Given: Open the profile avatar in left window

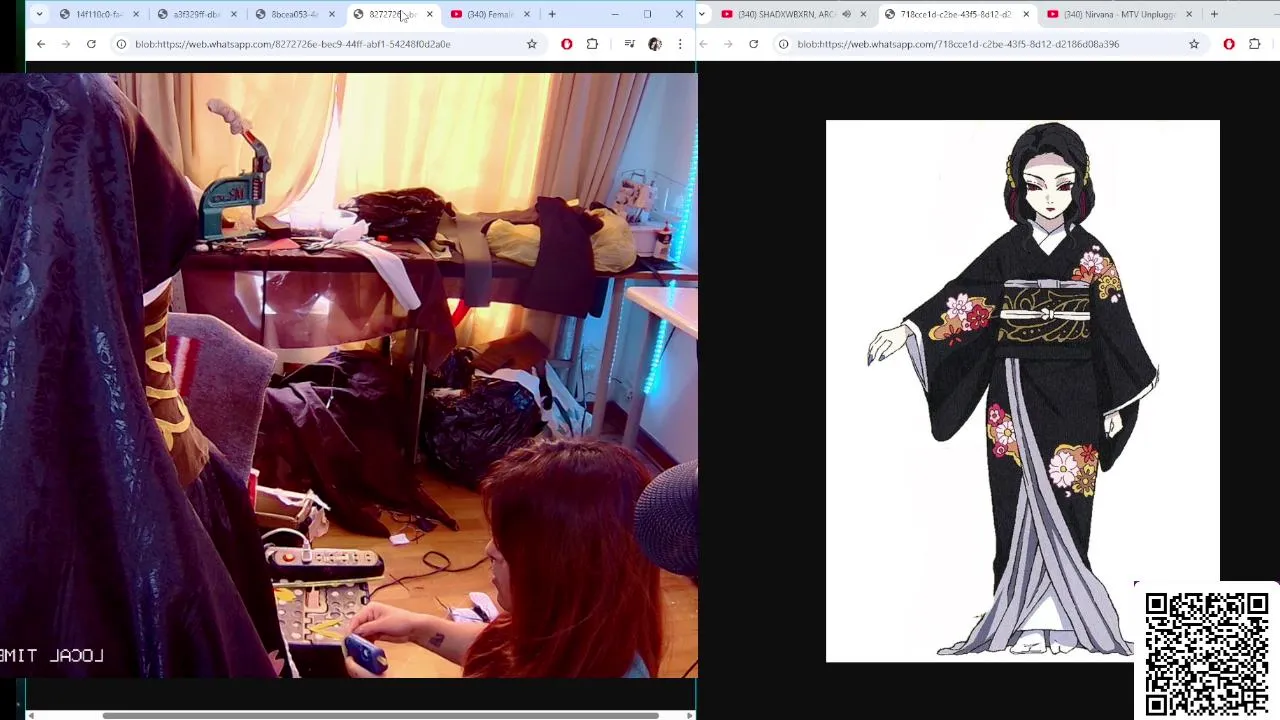Looking at the screenshot, I should click(x=655, y=44).
